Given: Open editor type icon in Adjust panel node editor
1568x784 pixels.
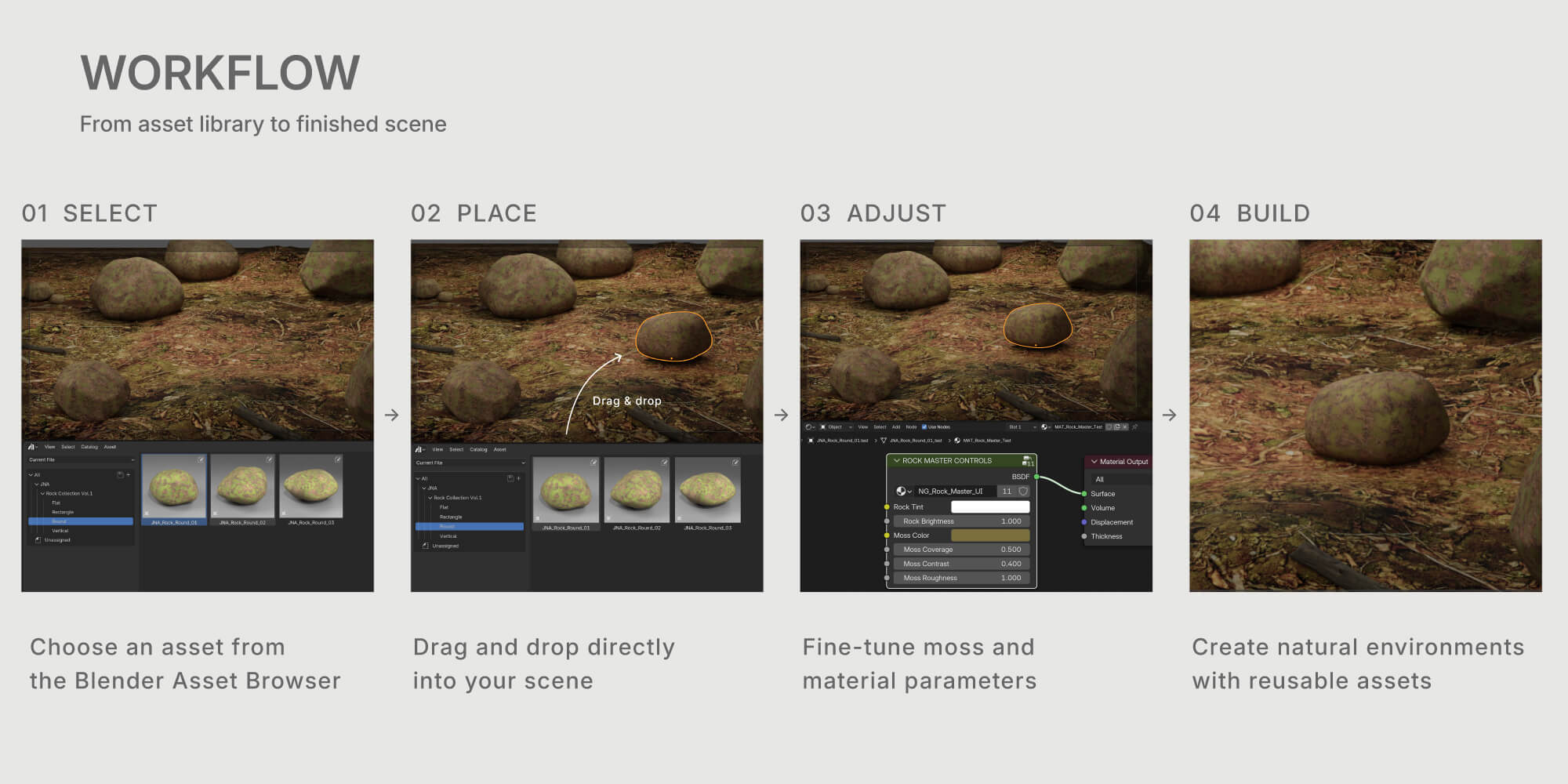Looking at the screenshot, I should tap(810, 427).
